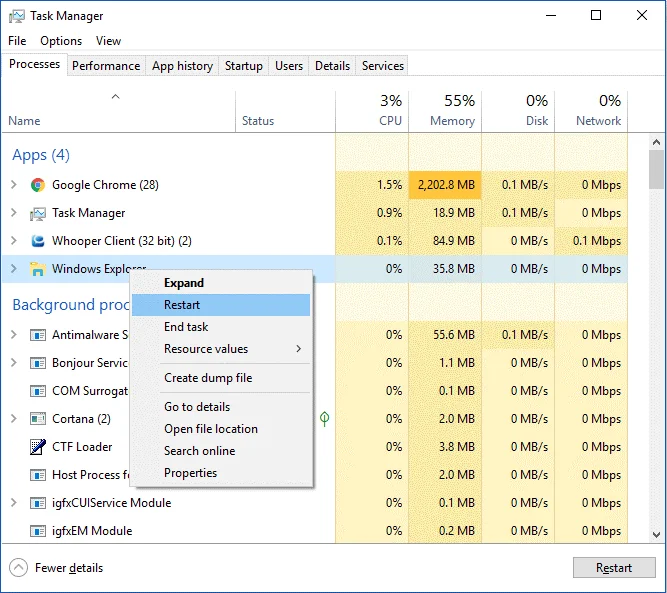Switch to the App history tab
Image resolution: width=667 pixels, height=593 pixels.
(x=182, y=66)
